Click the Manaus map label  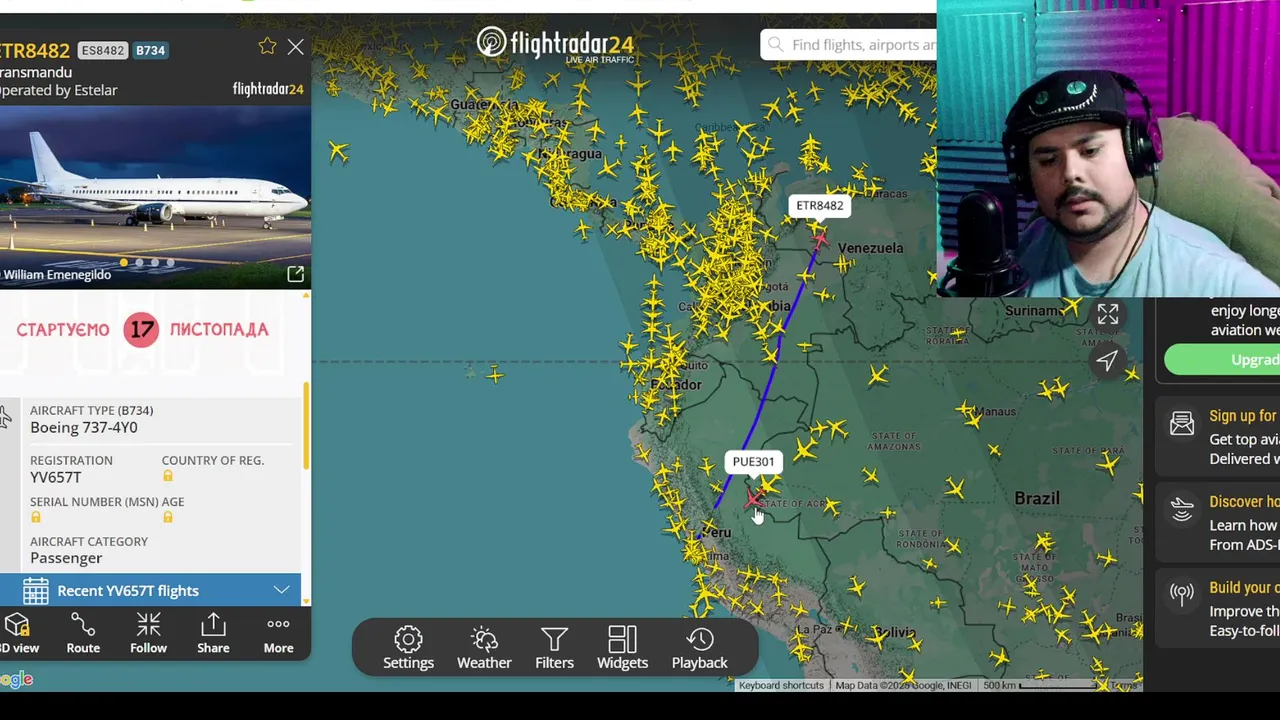(995, 411)
